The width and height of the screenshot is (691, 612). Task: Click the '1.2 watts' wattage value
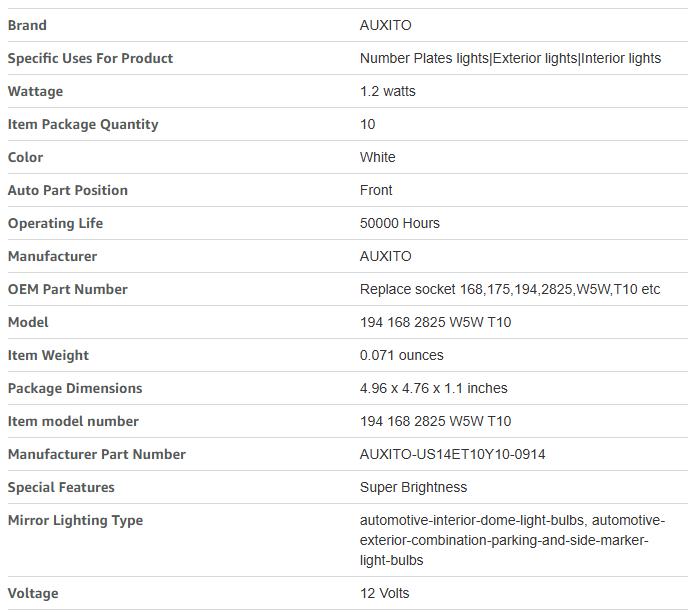click(x=387, y=91)
